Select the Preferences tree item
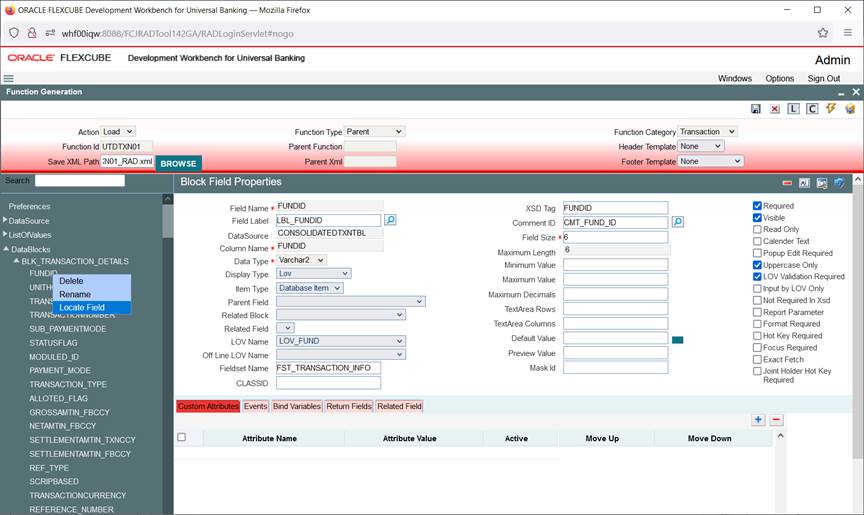This screenshot has width=864, height=515. 29,206
